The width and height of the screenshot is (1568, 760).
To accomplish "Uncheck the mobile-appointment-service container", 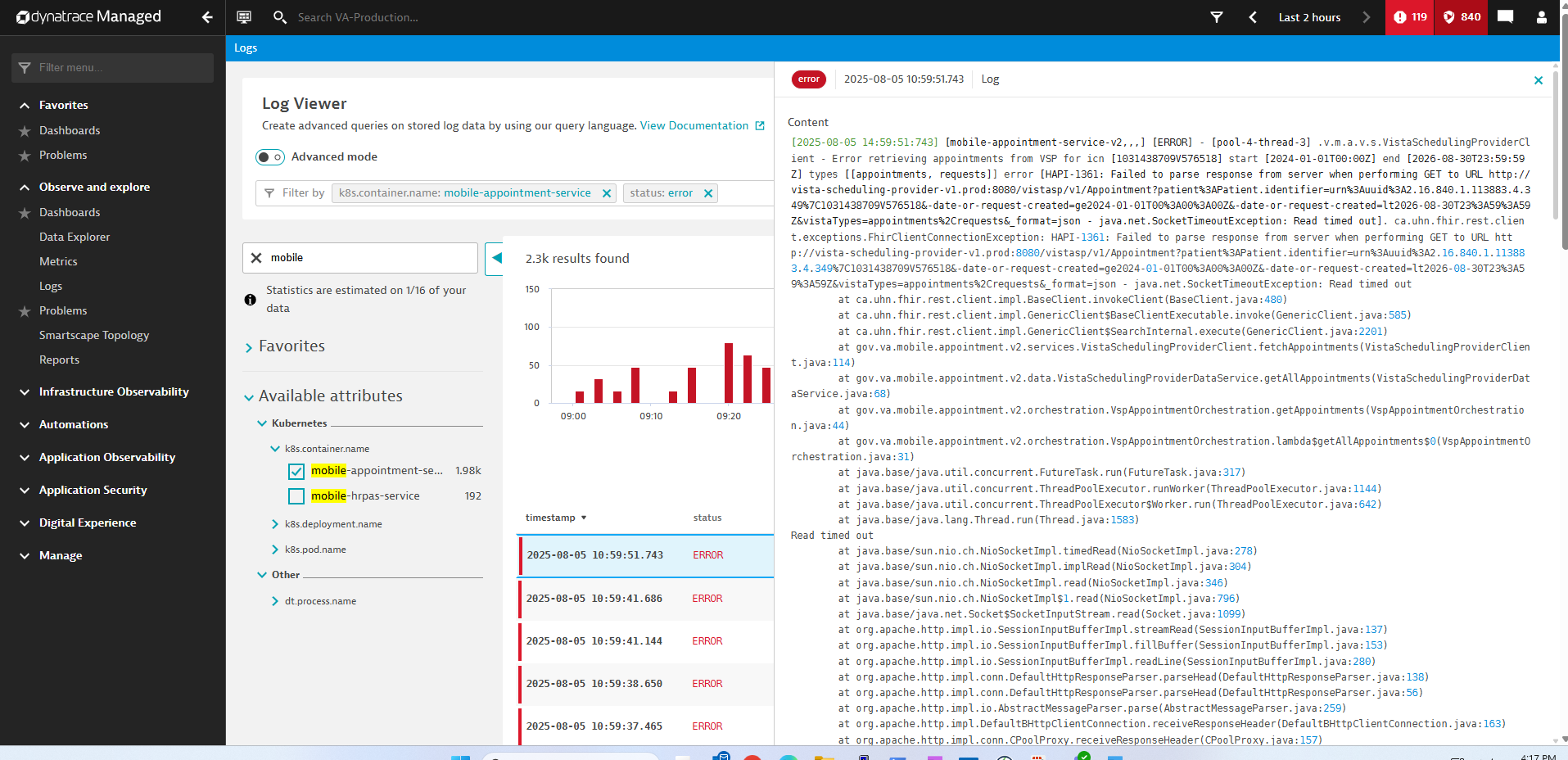I will click(x=296, y=471).
